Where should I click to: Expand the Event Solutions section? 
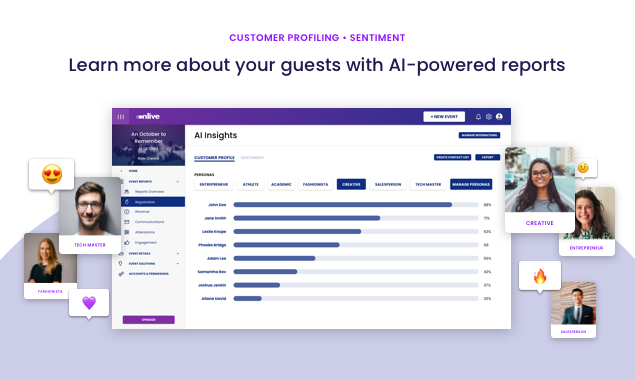tap(177, 264)
